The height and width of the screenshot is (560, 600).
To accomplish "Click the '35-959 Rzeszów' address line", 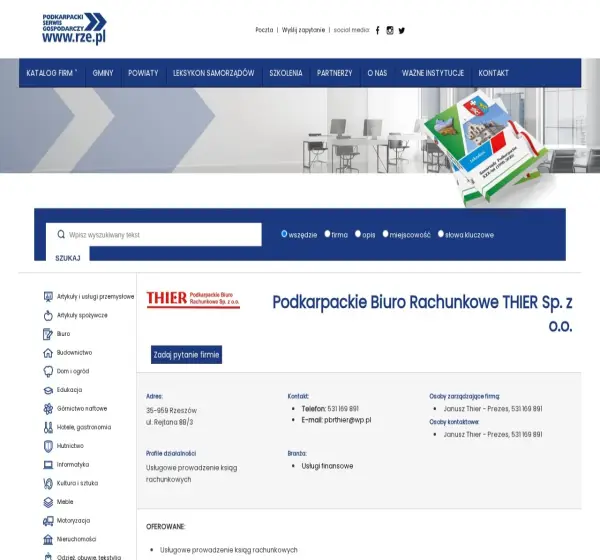I will (171, 411).
